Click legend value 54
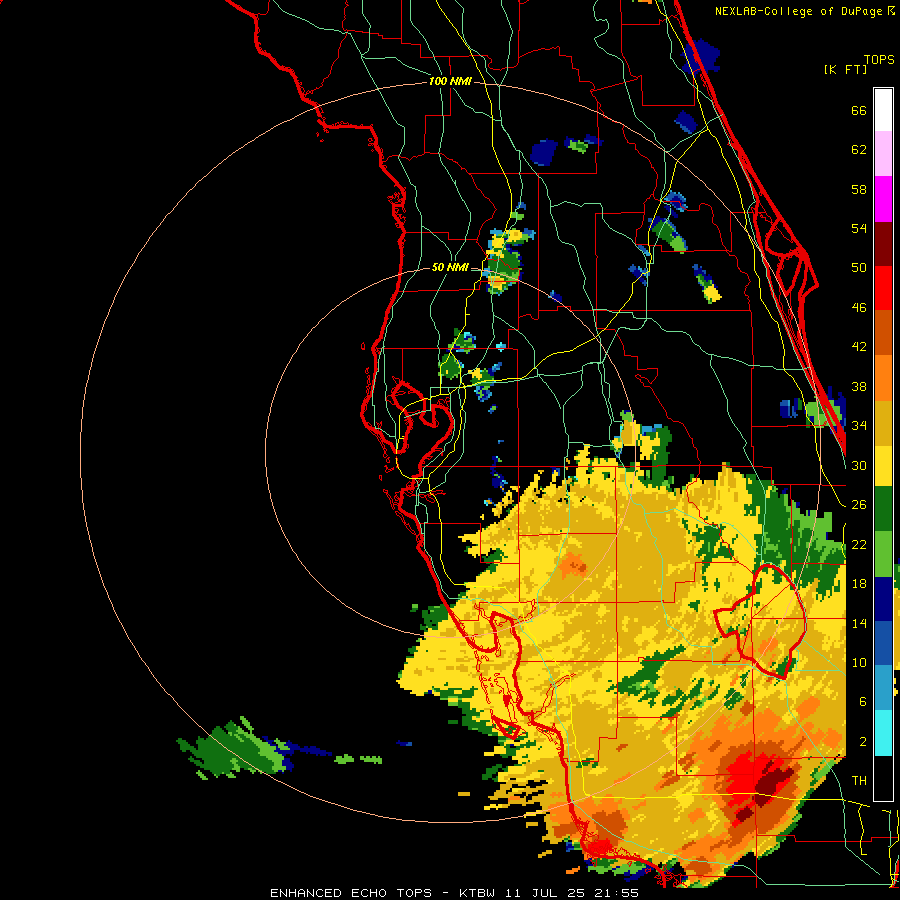Image resolution: width=900 pixels, height=900 pixels. pyautogui.click(x=859, y=228)
